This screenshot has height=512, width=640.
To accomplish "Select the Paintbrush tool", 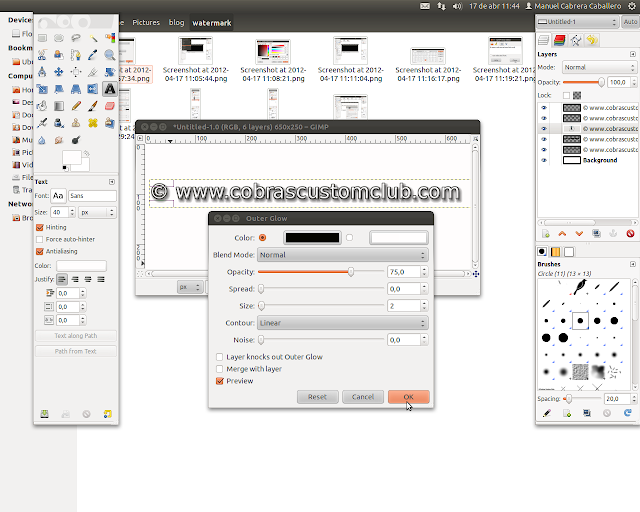I will (x=93, y=106).
